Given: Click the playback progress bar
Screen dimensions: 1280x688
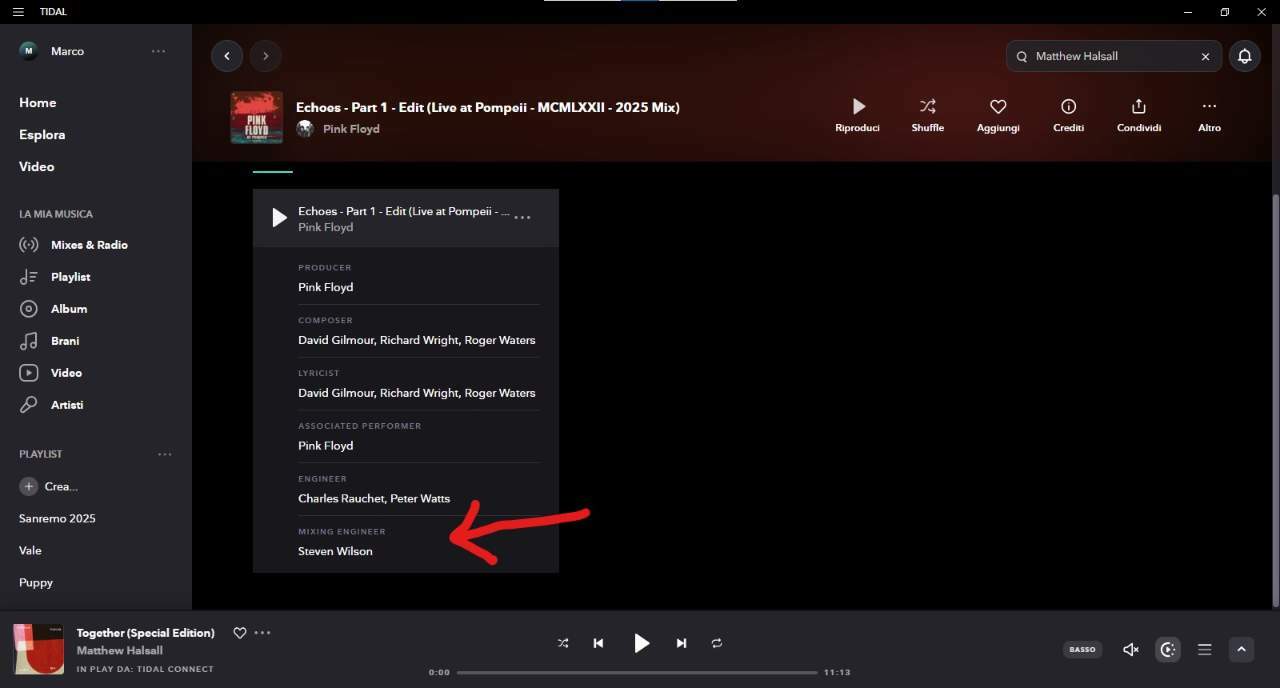Looking at the screenshot, I should point(637,672).
